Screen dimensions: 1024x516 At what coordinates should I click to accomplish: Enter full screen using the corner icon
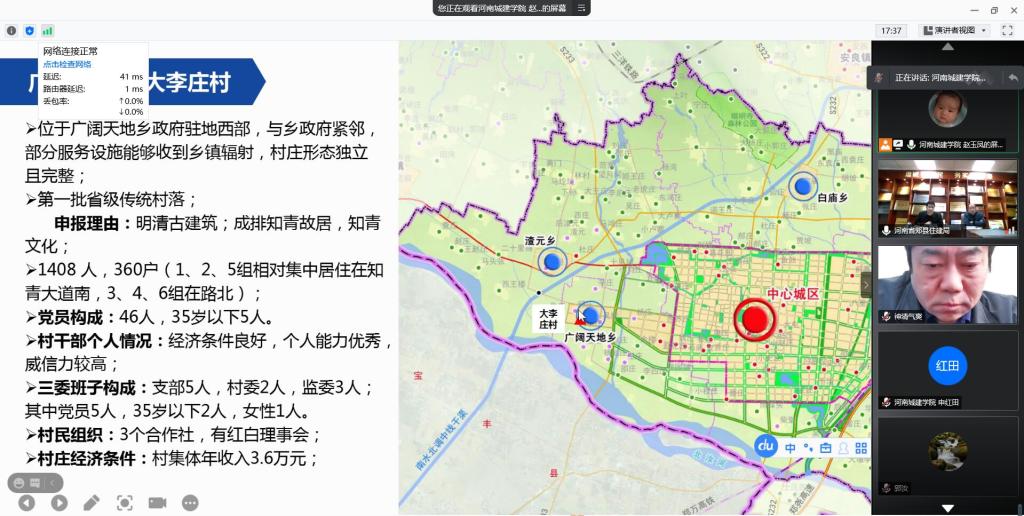[1007, 31]
